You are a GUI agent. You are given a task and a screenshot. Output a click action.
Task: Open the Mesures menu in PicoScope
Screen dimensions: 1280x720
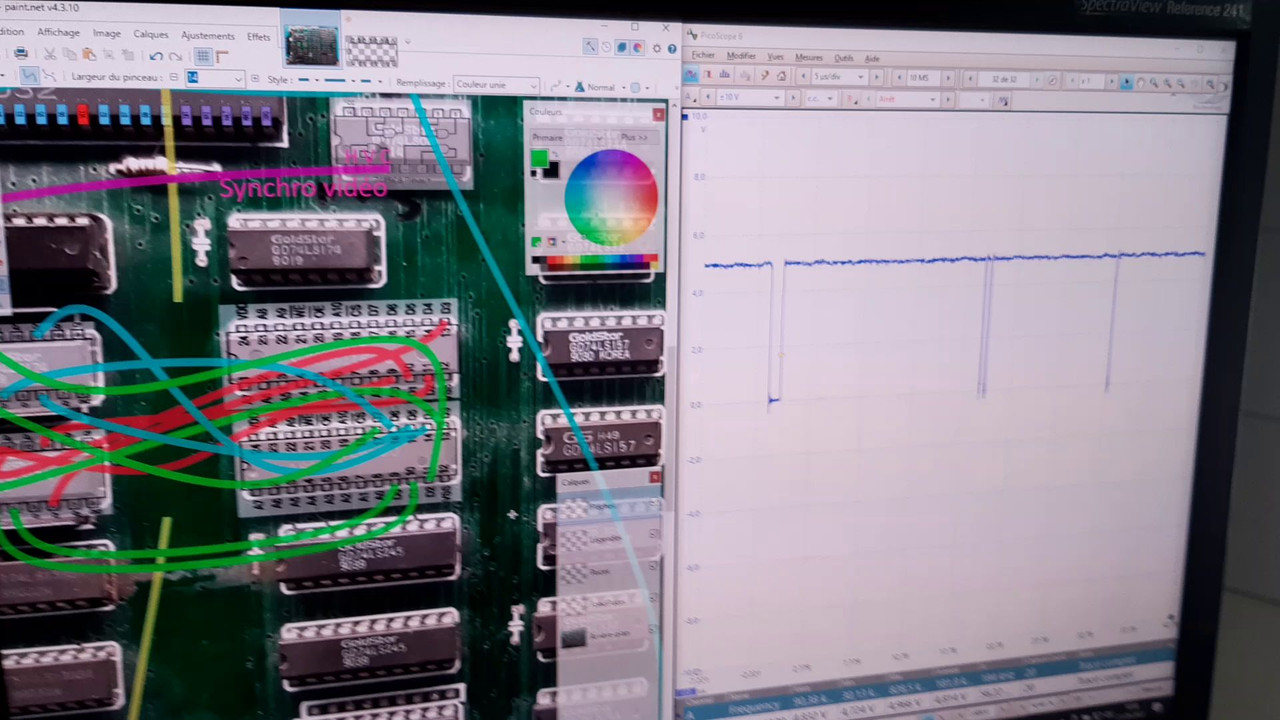click(x=808, y=57)
